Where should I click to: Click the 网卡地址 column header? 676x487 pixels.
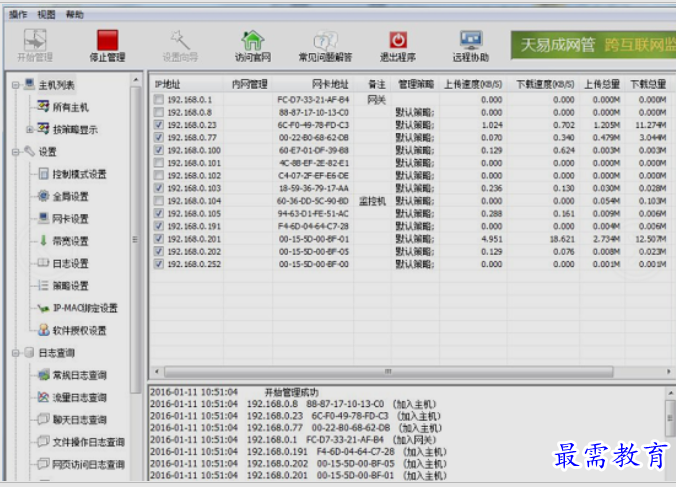click(x=313, y=84)
